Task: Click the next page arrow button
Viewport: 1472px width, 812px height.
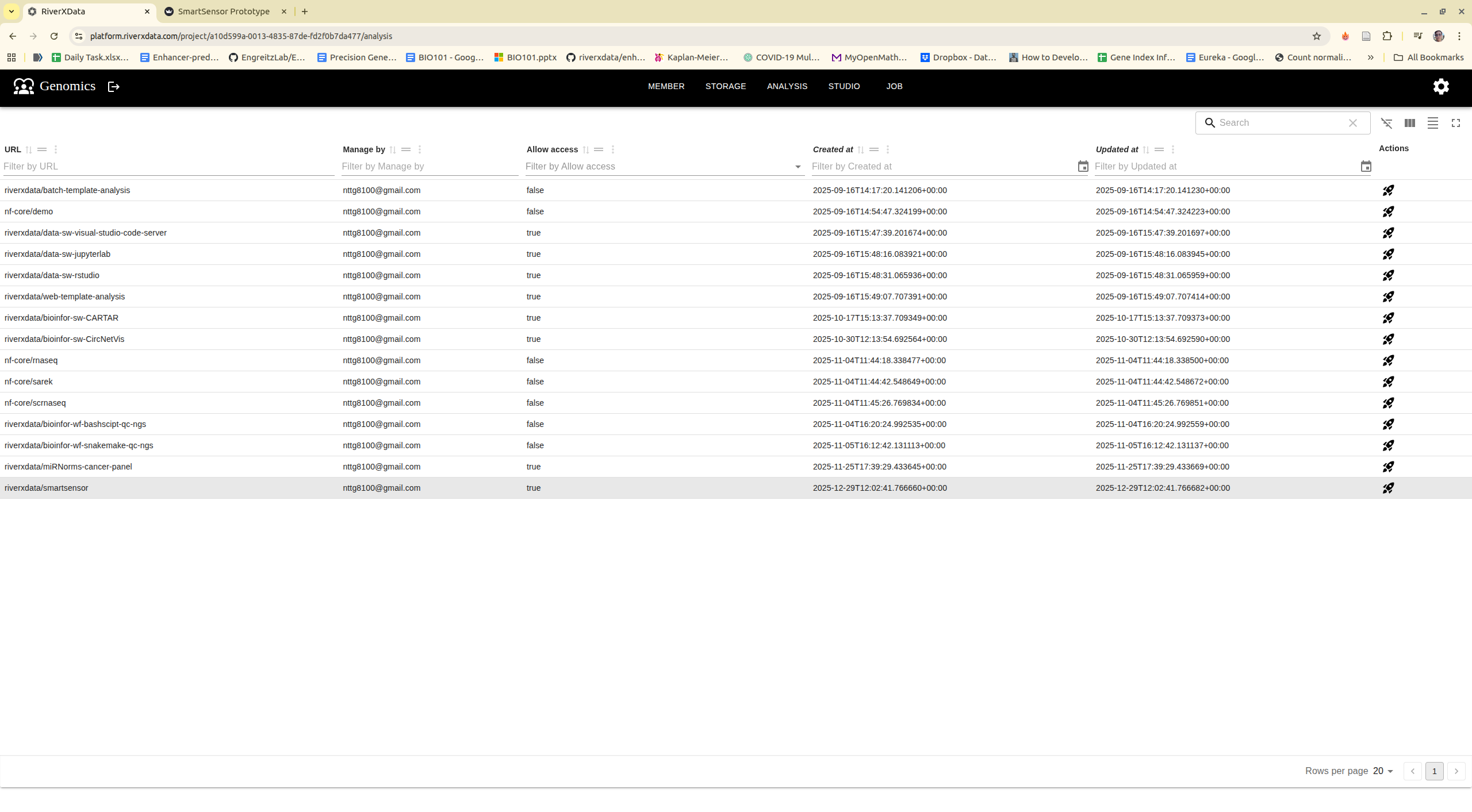Action: click(x=1456, y=771)
